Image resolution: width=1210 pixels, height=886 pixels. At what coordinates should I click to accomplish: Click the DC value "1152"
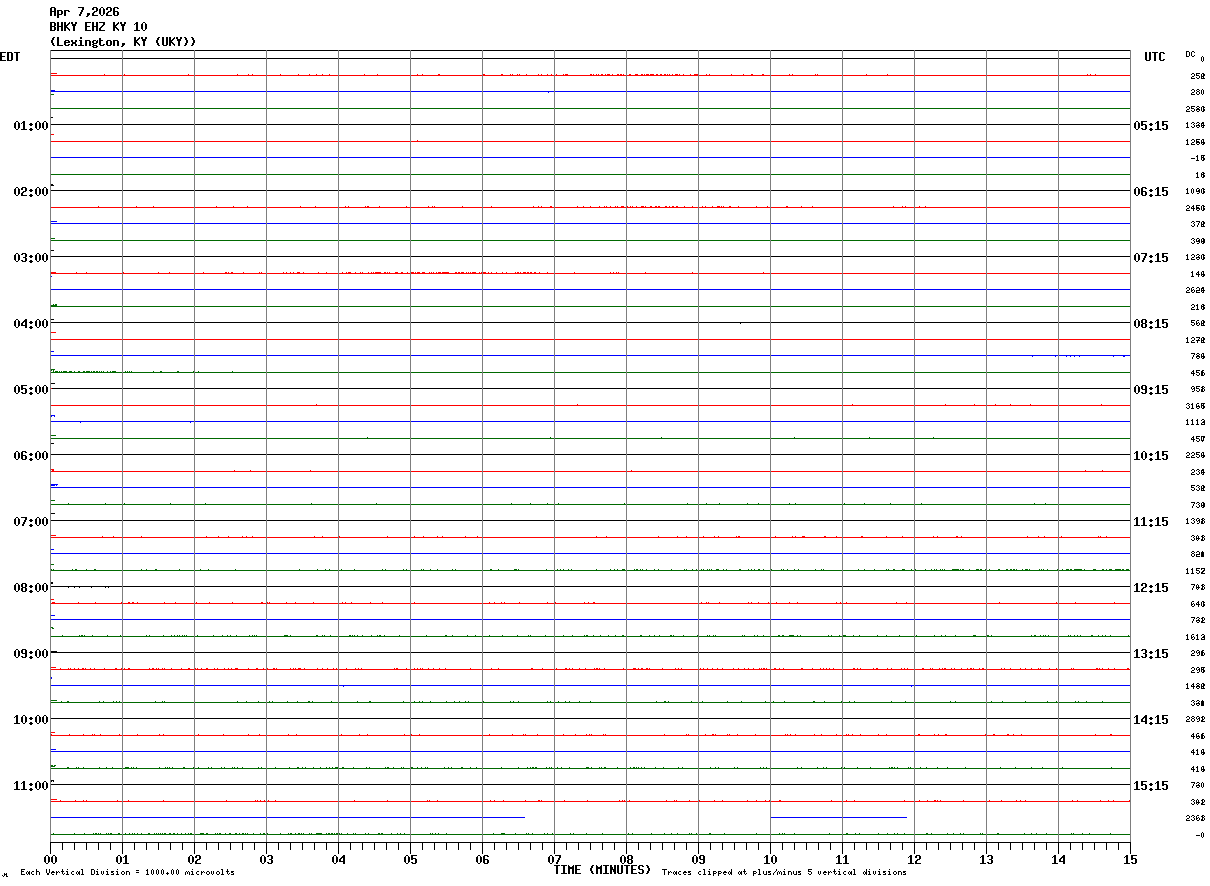(x=1195, y=571)
